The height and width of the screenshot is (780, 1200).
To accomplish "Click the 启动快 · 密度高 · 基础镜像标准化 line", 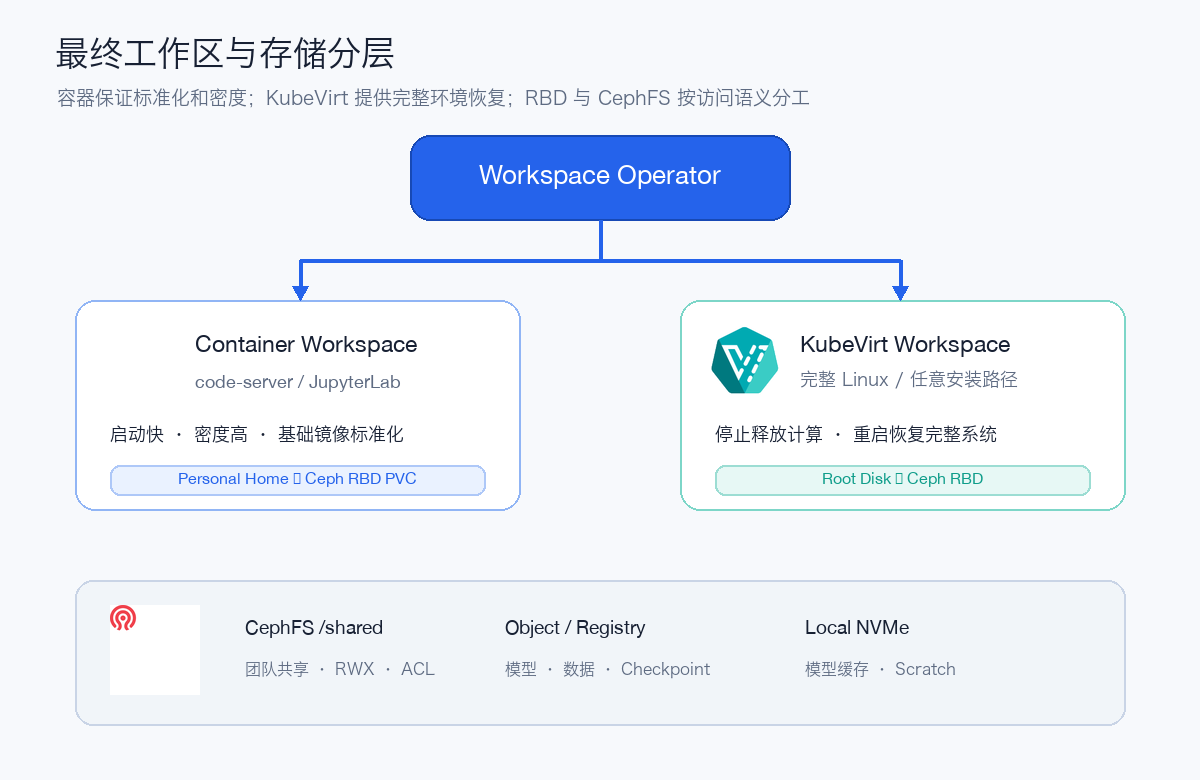I will click(x=257, y=434).
